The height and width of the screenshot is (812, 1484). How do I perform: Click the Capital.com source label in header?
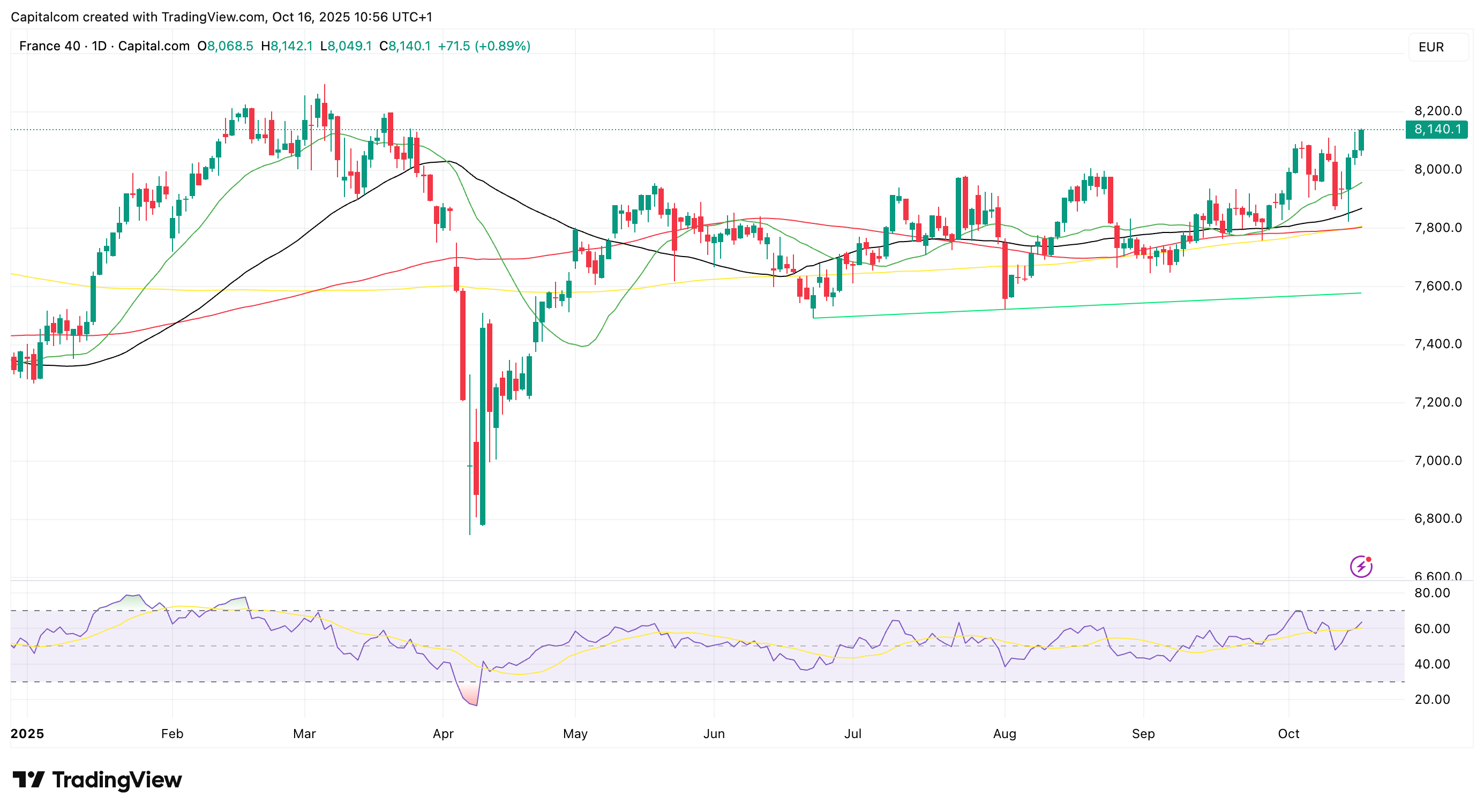pos(153,46)
